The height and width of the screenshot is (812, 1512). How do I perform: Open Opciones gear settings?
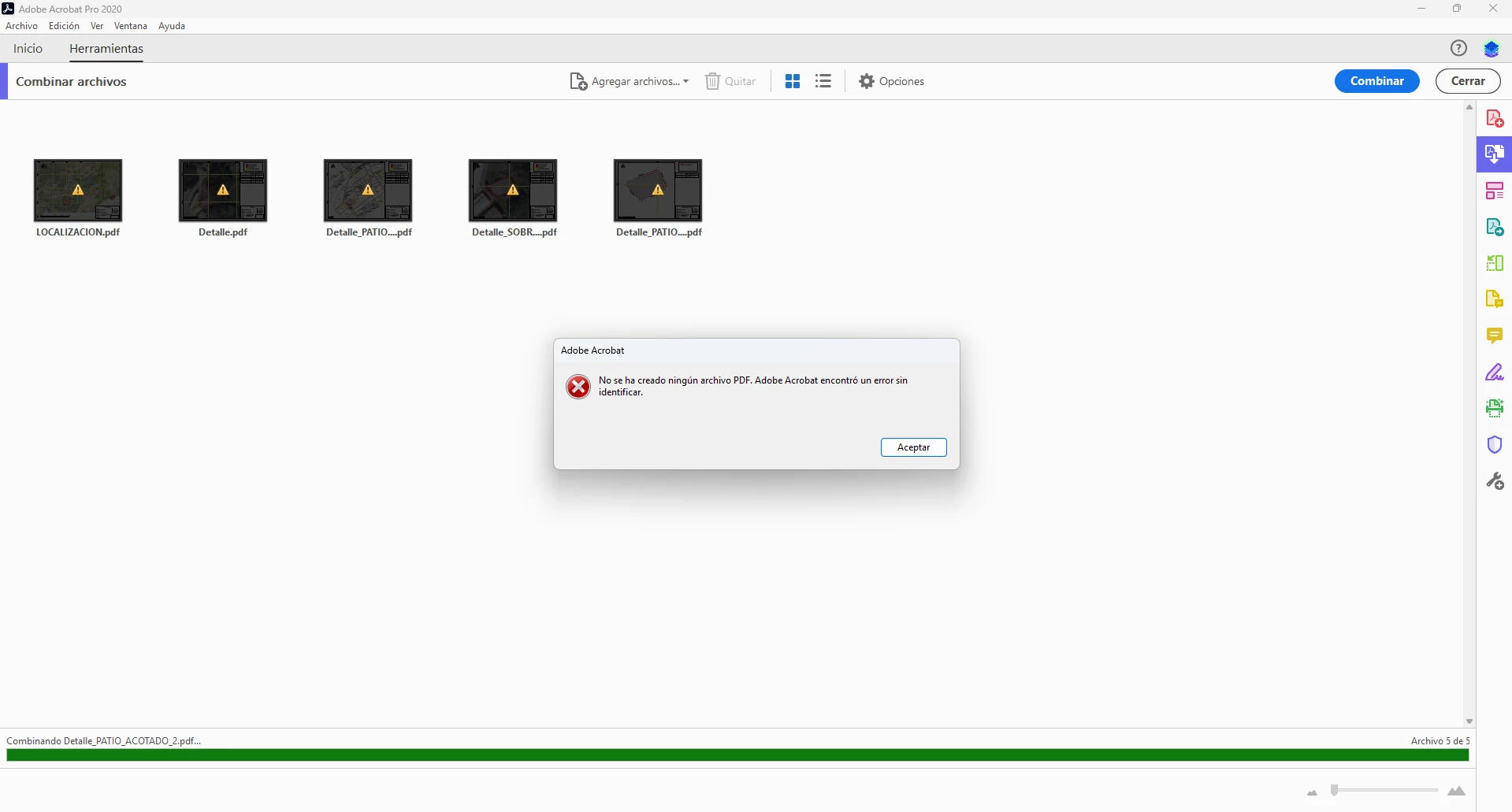891,81
